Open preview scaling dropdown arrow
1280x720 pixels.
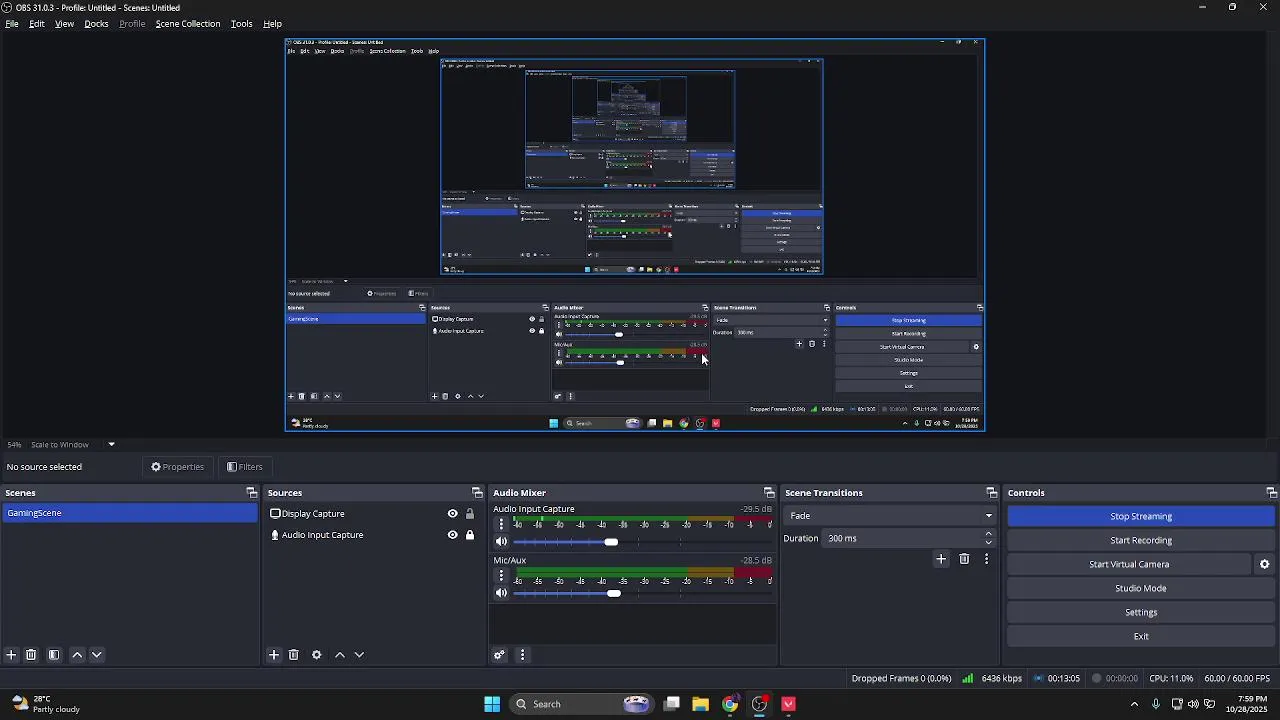tap(111, 445)
